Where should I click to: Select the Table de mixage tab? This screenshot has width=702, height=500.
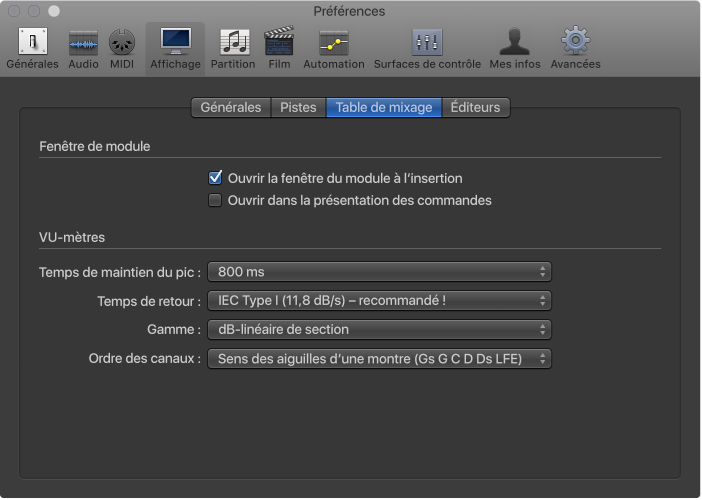point(384,107)
